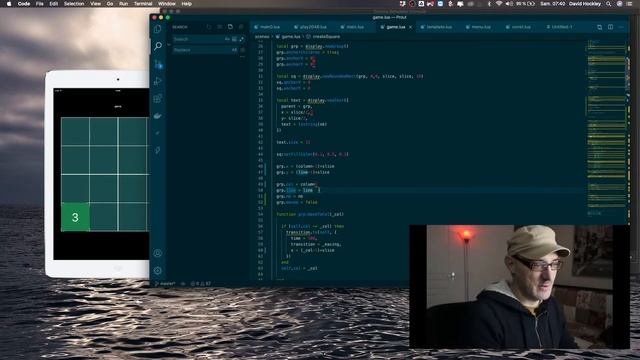
Task: Click line number 54 in the gutter
Action: 260,214
